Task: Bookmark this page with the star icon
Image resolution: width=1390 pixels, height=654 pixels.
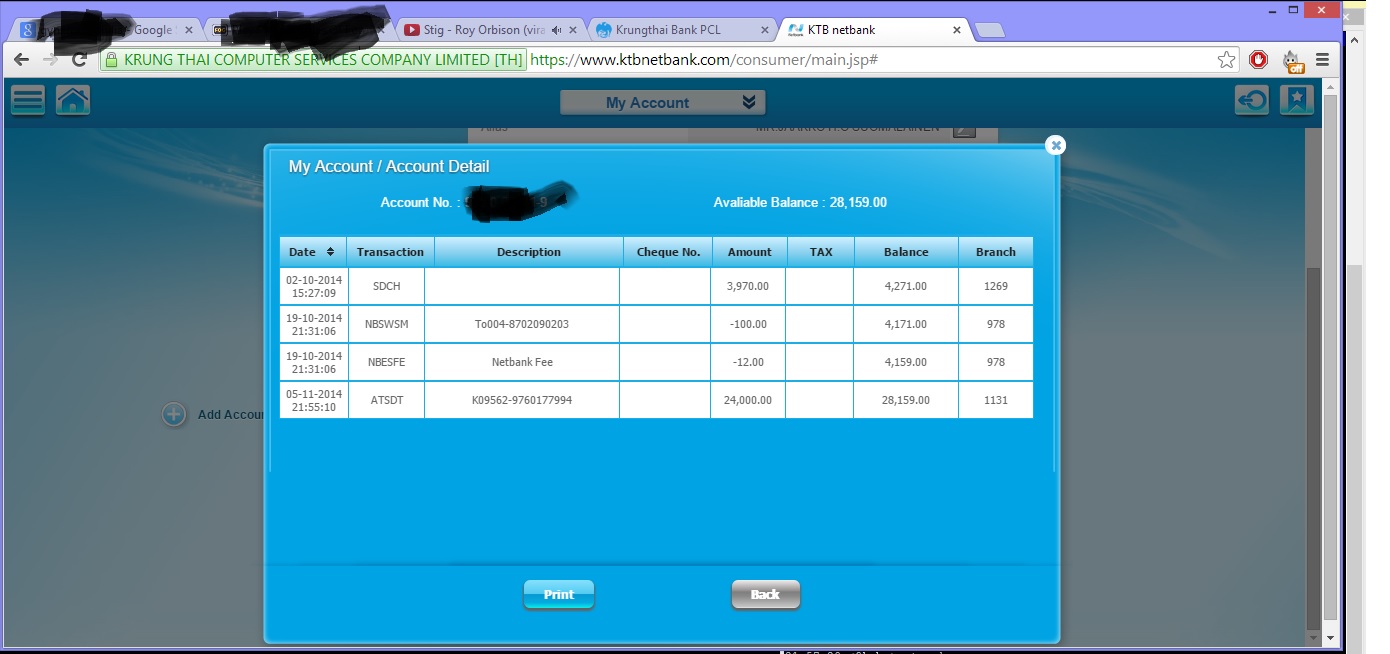Action: [x=1227, y=60]
